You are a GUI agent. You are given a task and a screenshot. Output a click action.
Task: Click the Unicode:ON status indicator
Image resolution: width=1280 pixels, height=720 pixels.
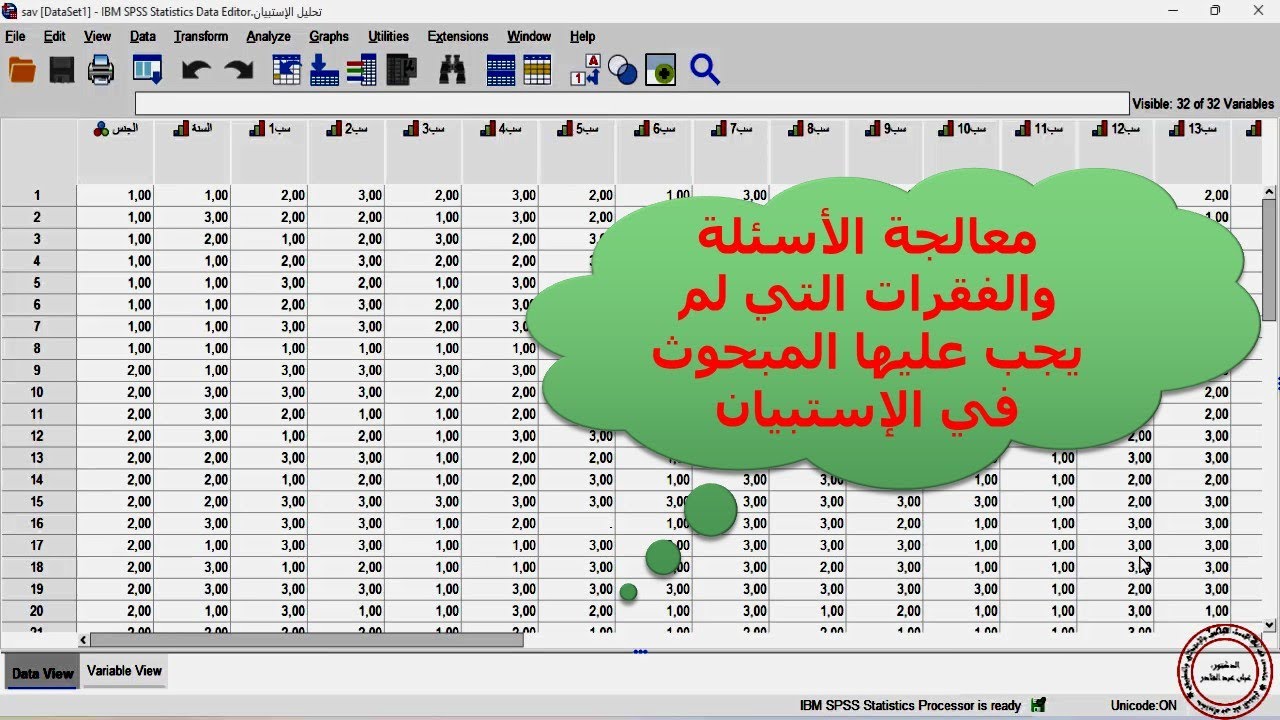tap(1143, 705)
